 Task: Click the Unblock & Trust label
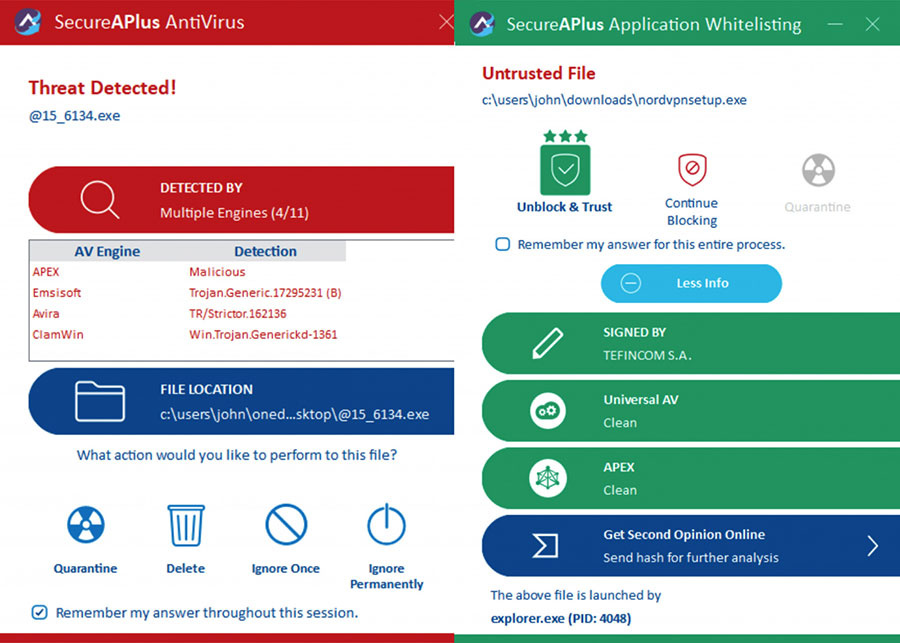pos(564,207)
